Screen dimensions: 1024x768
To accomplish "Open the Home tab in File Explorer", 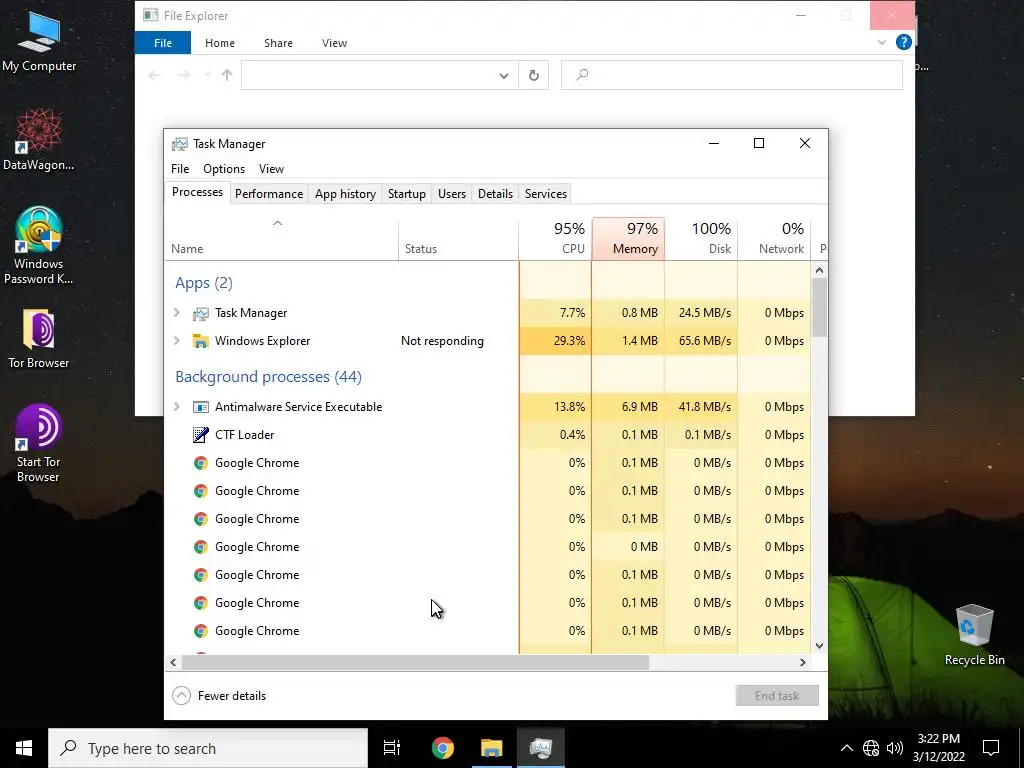I will tap(219, 42).
